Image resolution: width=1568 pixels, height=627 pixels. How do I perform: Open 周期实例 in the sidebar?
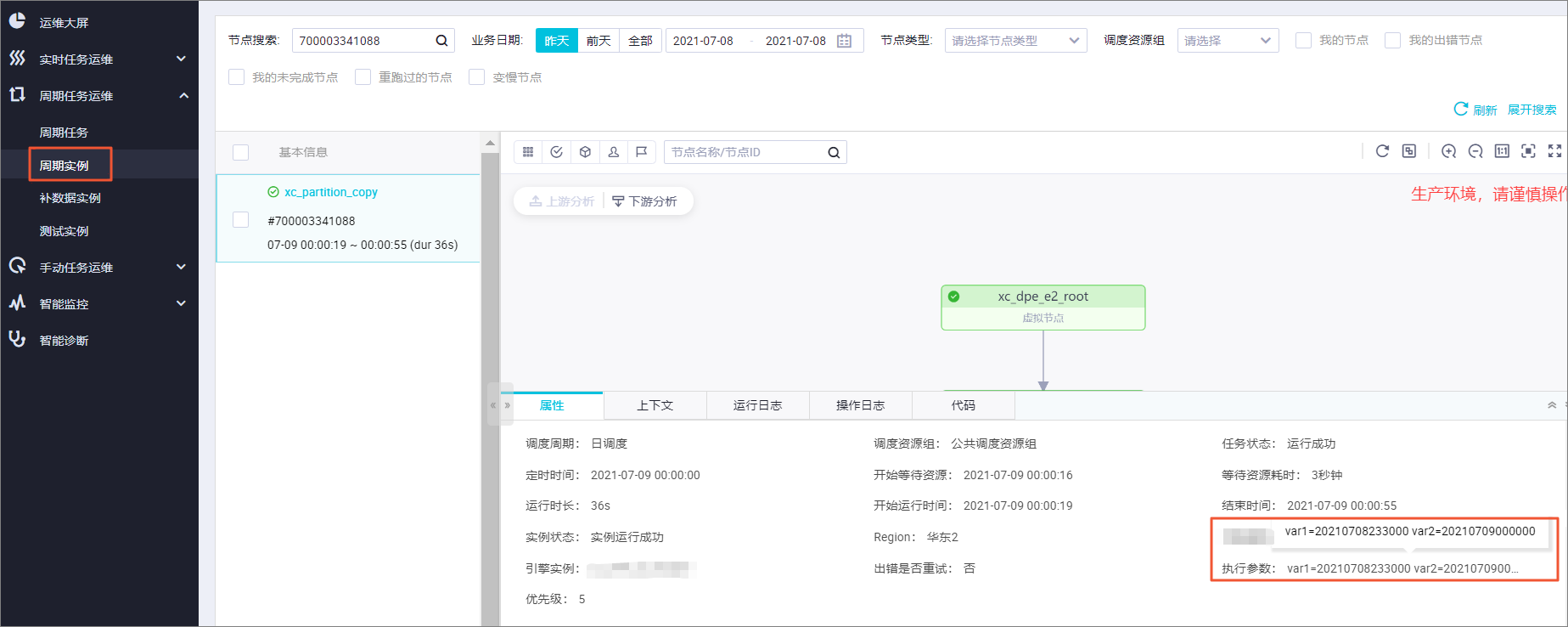tap(64, 166)
